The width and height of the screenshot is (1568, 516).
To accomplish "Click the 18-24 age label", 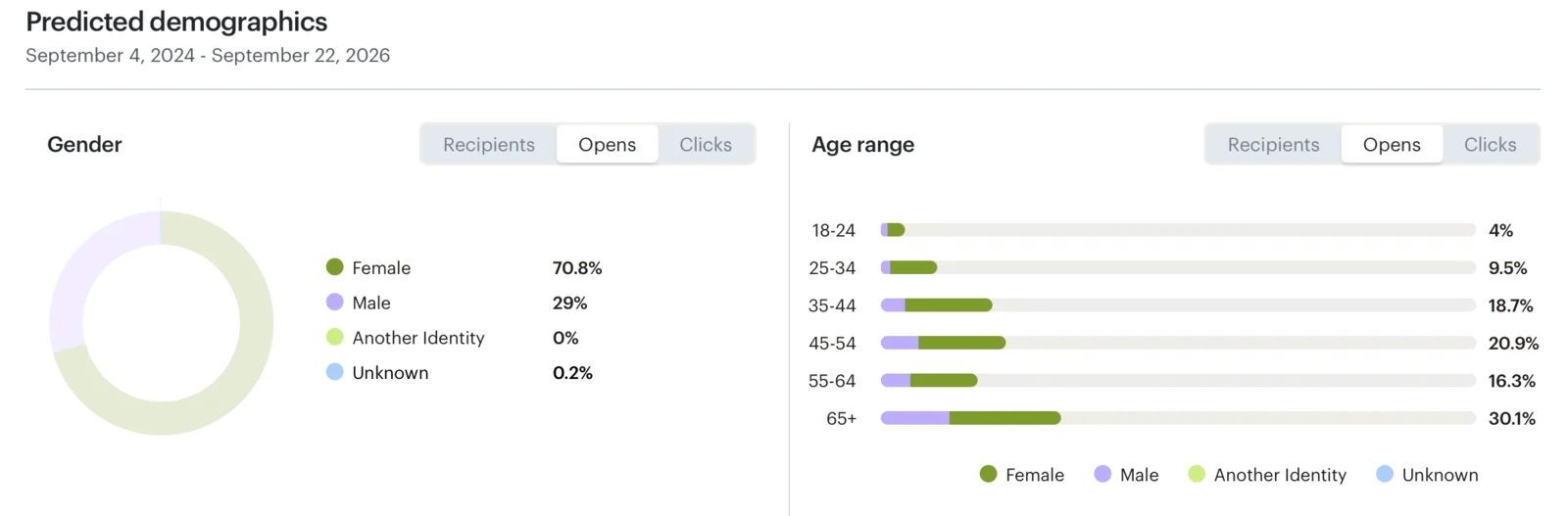I will coord(833,230).
